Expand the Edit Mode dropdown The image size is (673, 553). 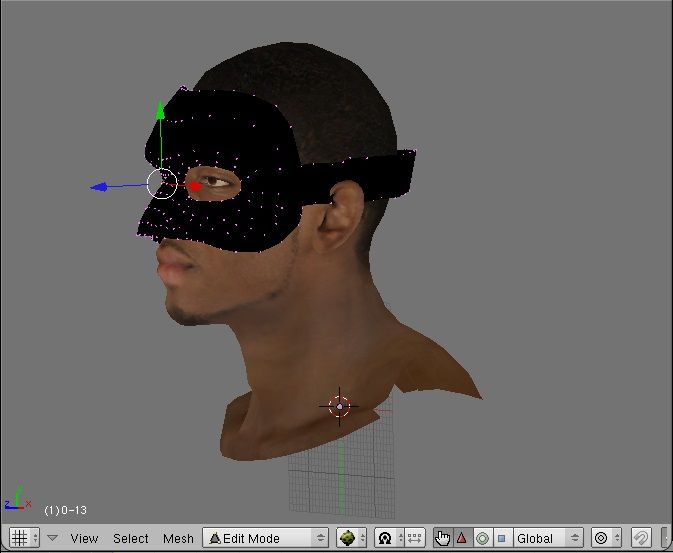[x=266, y=538]
